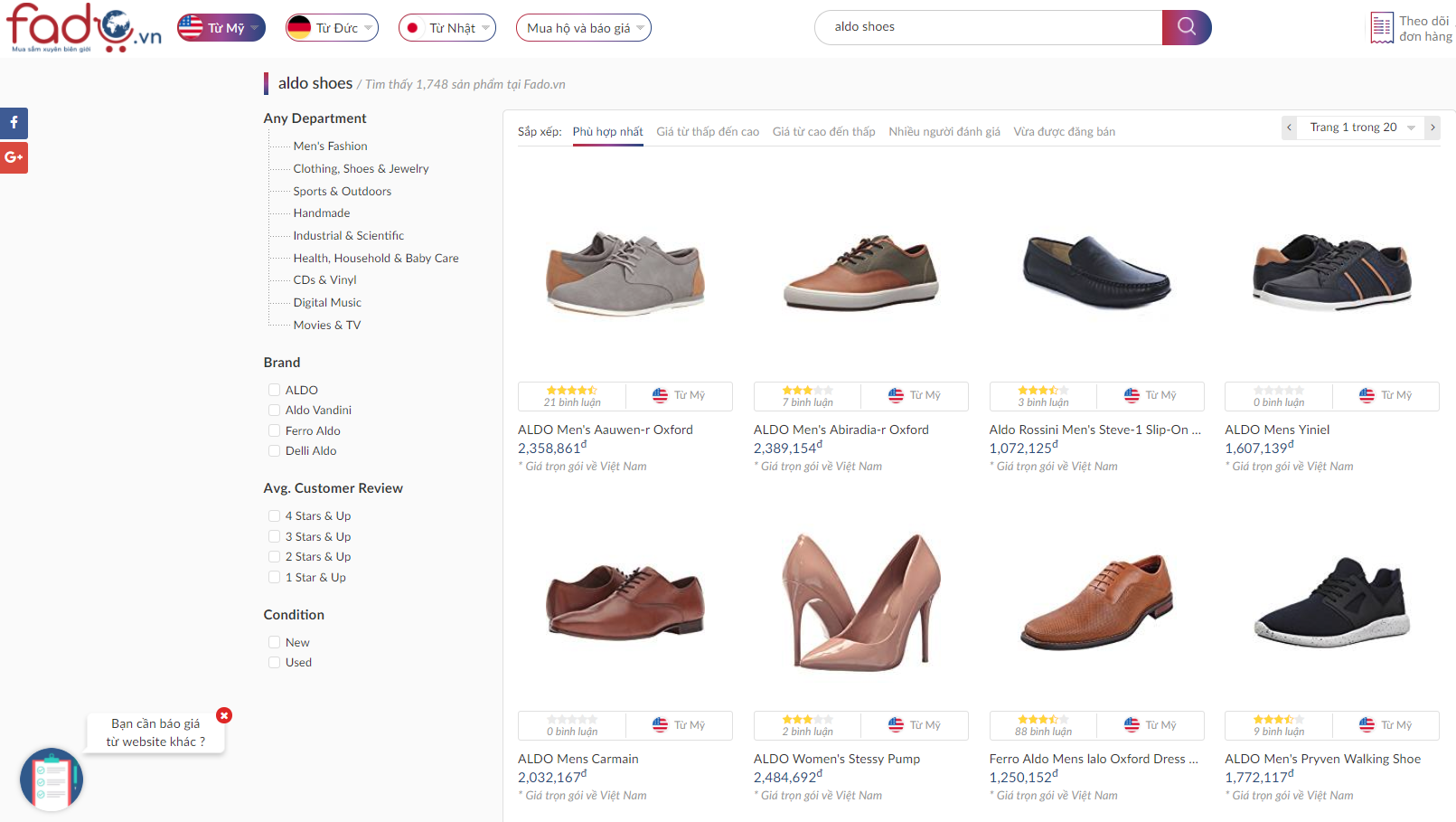The width and height of the screenshot is (1456, 822).
Task: Click star rating of Ferro Aldo Oxford
Action: (1043, 720)
